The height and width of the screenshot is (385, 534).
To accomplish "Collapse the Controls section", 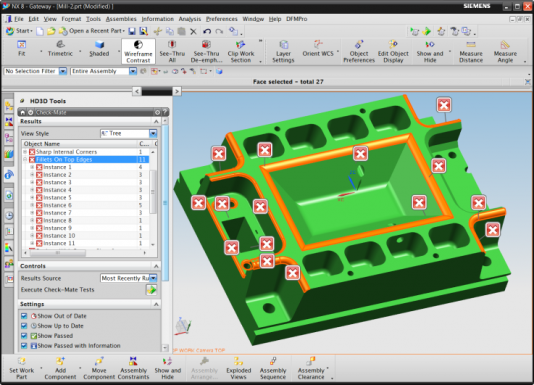I will (156, 266).
